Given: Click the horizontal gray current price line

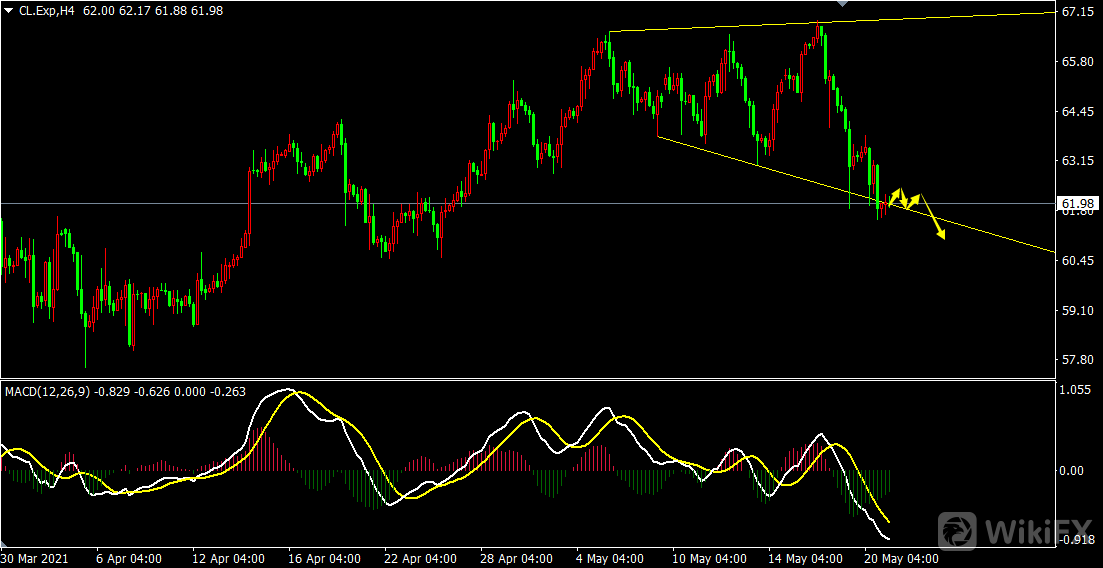Looking at the screenshot, I should [500, 203].
